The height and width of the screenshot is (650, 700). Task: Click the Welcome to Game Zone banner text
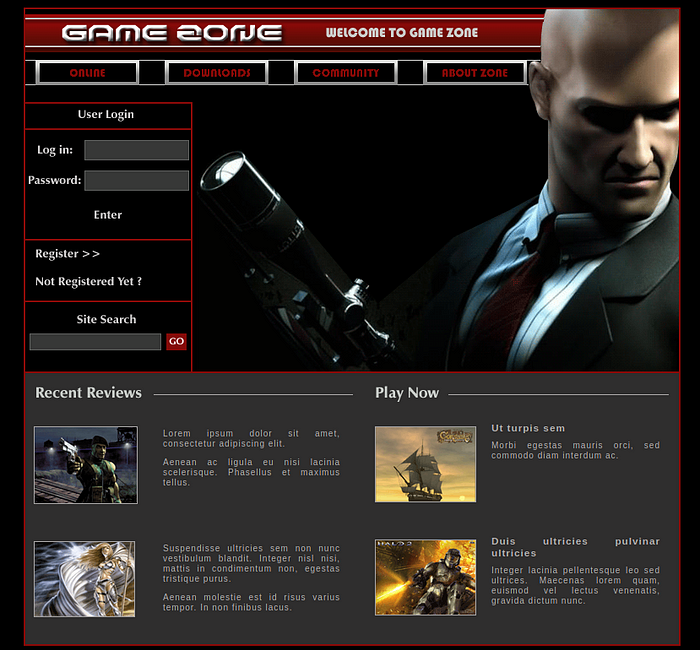point(402,33)
